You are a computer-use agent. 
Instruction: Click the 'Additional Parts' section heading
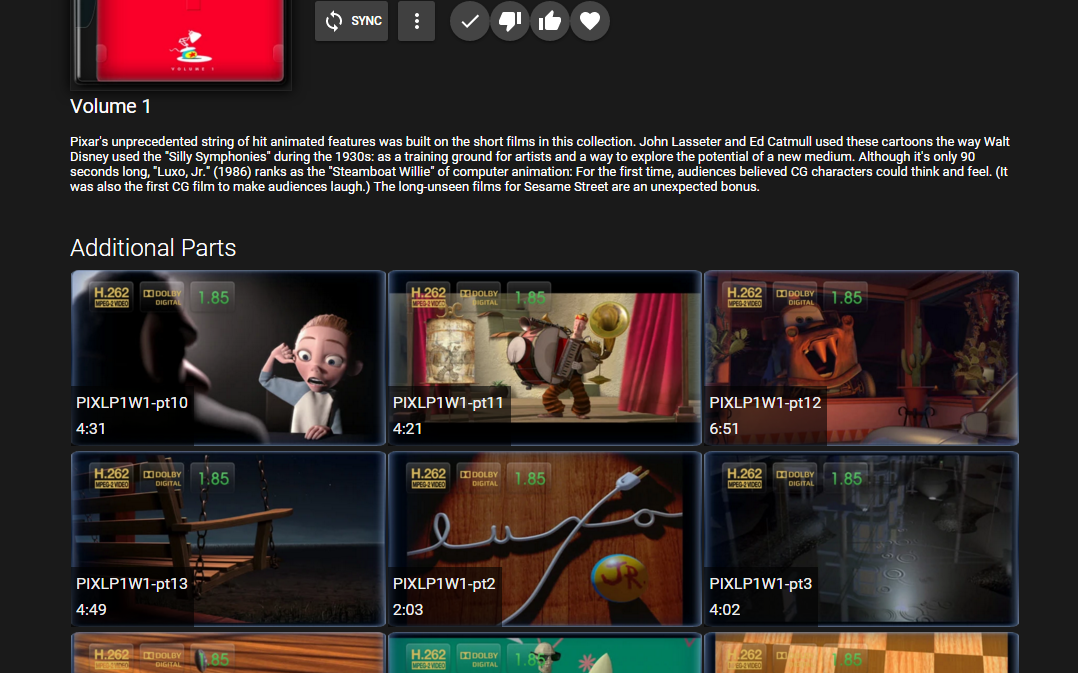coord(153,247)
